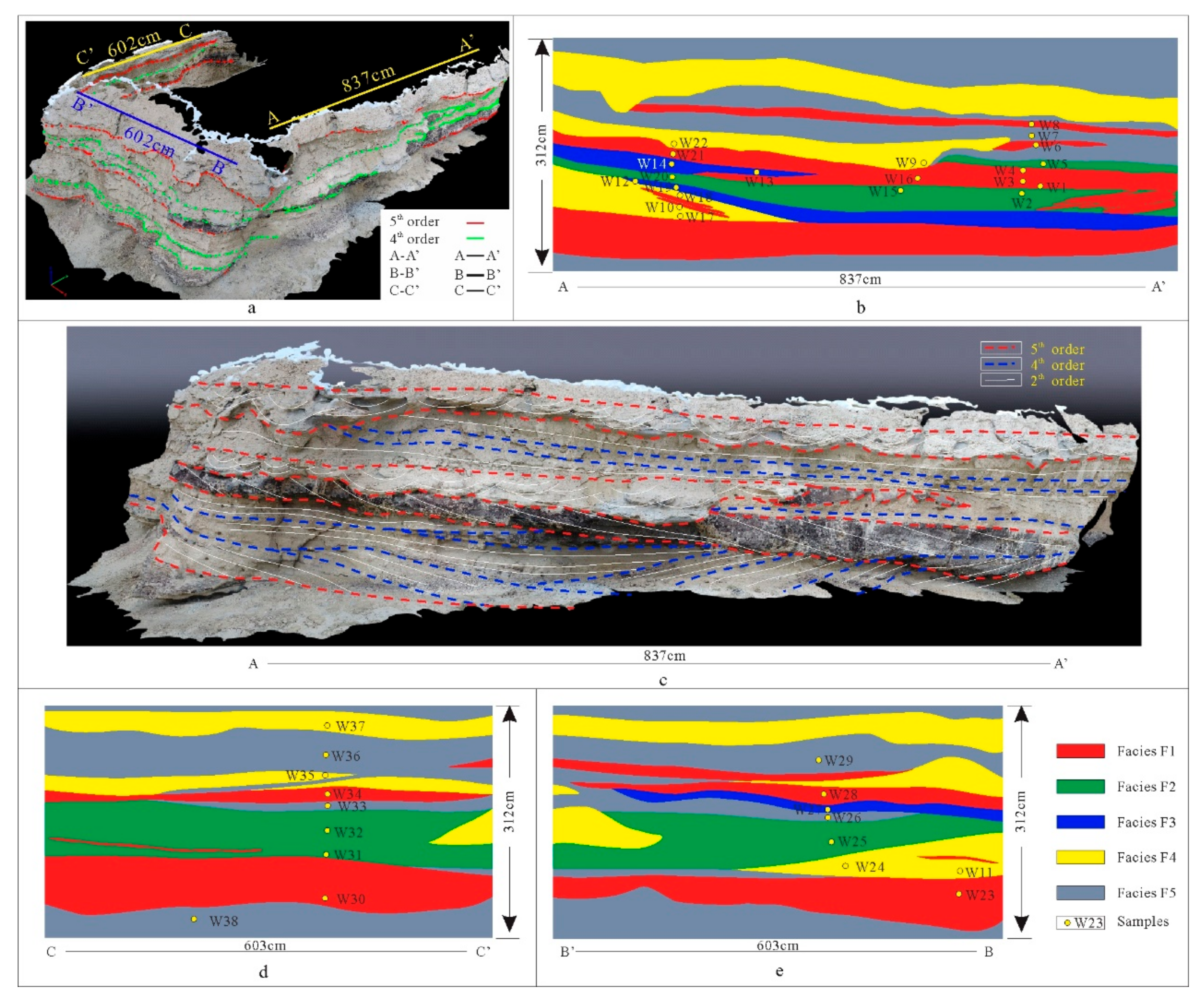Click the Facies F3 blue swatch

pyautogui.click(x=1080, y=821)
